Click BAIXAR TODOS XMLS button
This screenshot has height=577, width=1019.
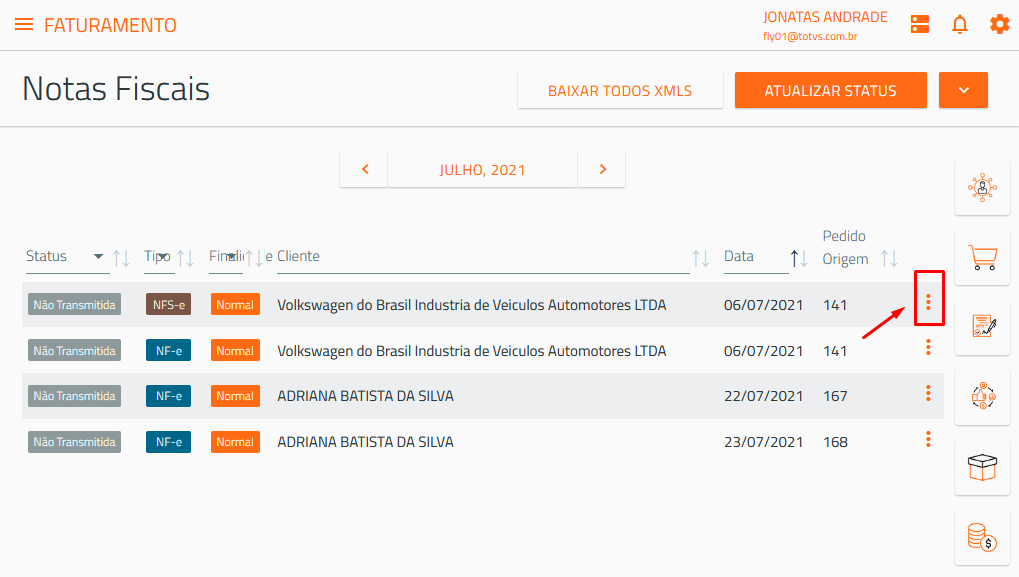(x=620, y=90)
